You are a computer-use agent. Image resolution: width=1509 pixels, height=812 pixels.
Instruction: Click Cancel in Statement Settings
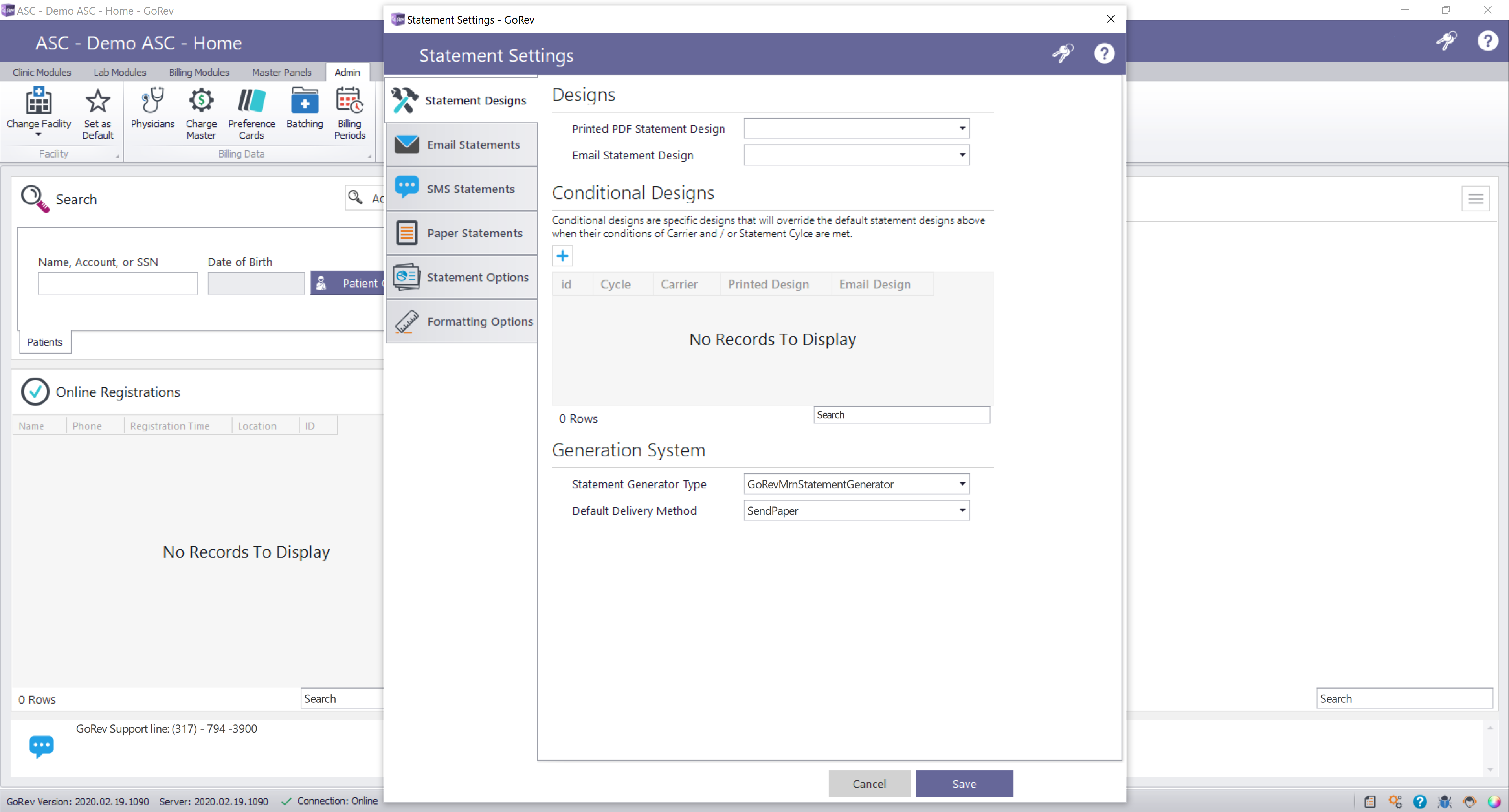(x=869, y=784)
